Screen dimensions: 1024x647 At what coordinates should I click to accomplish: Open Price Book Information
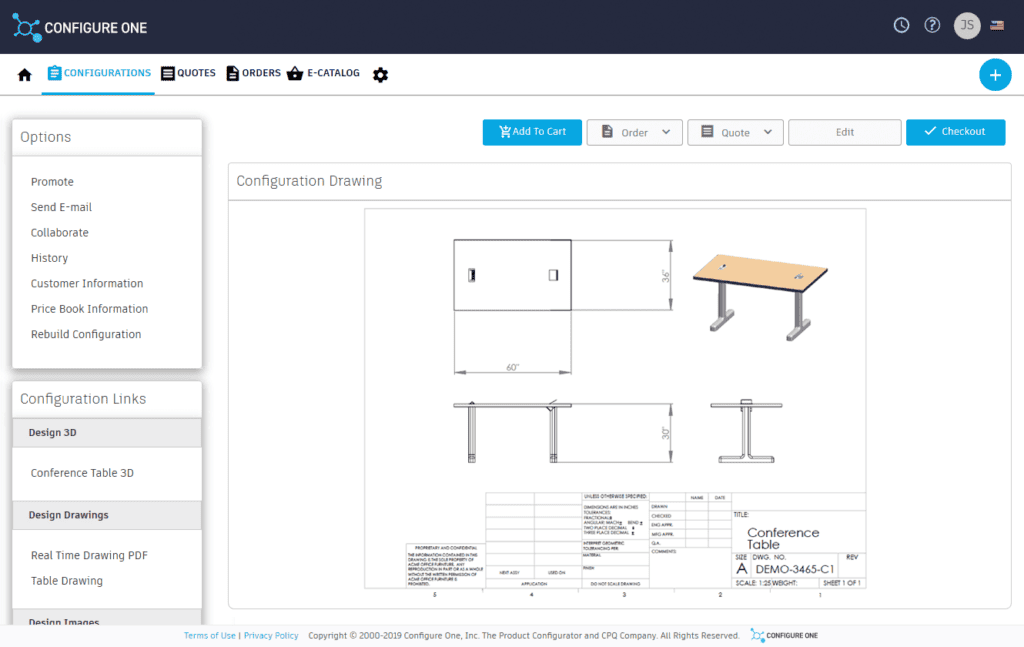(x=89, y=309)
